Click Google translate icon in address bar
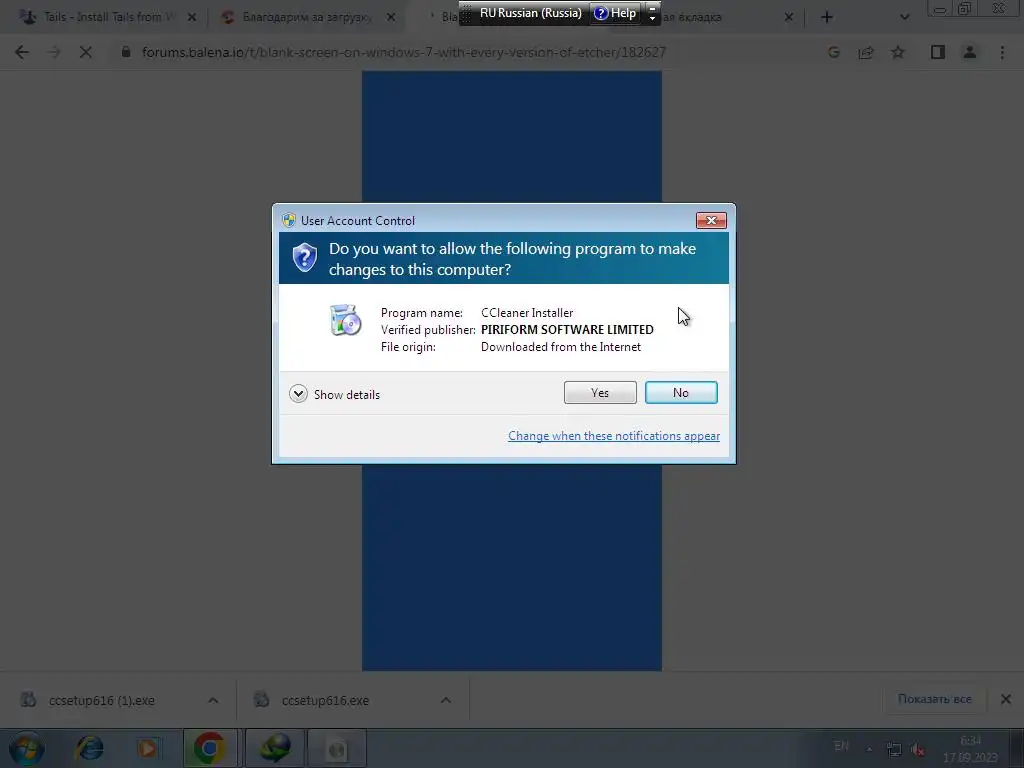1024x768 pixels. pyautogui.click(x=834, y=52)
